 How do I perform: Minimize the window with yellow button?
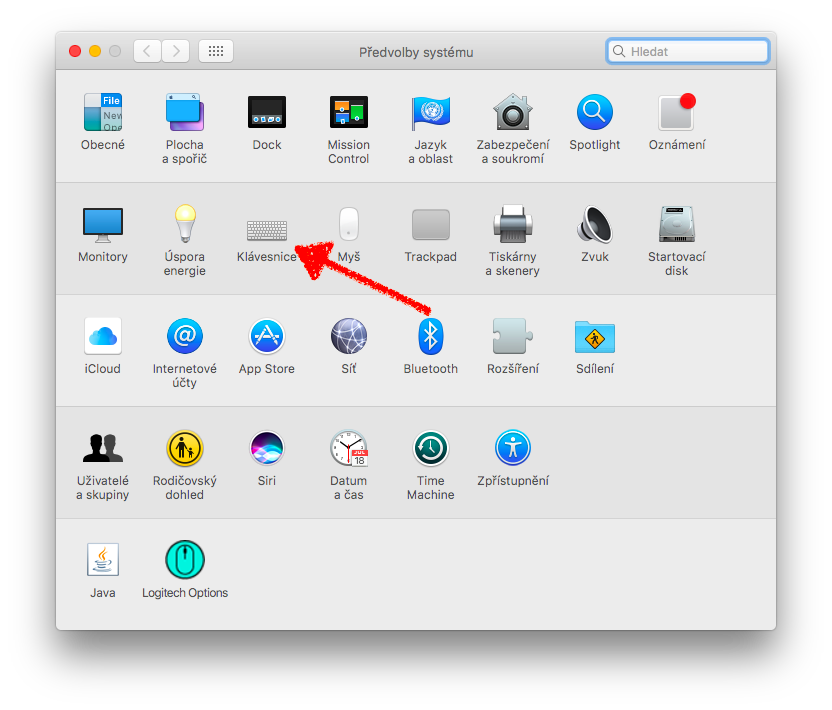coord(95,51)
